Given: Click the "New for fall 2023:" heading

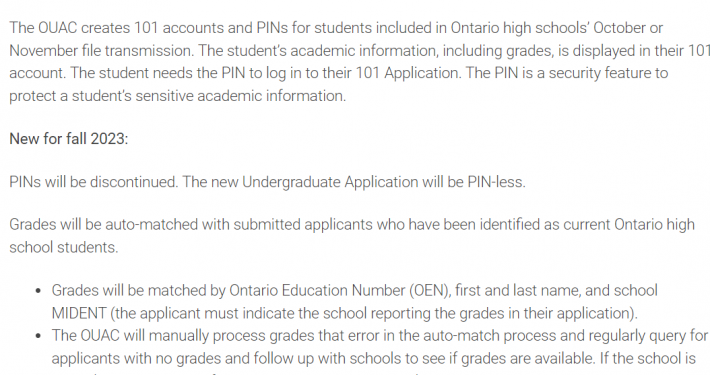Looking at the screenshot, I should pyautogui.click(x=69, y=139).
